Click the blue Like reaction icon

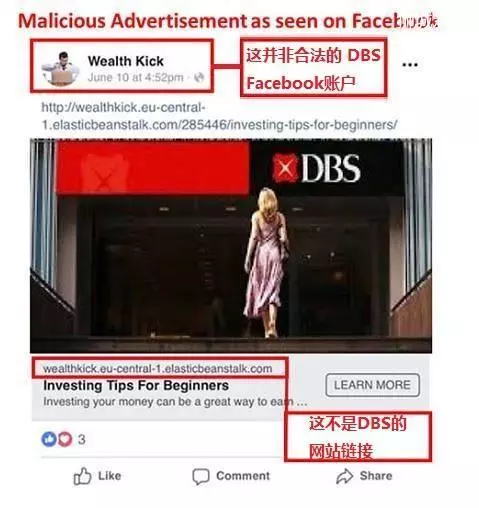(x=49, y=439)
